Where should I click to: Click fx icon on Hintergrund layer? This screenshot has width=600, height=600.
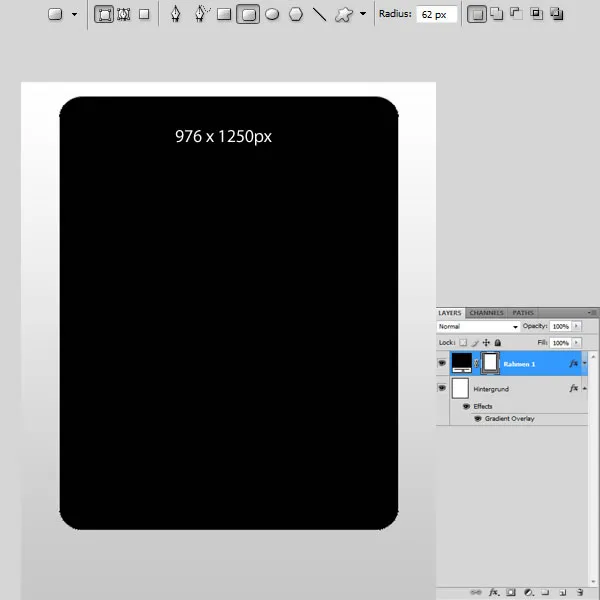coord(573,389)
